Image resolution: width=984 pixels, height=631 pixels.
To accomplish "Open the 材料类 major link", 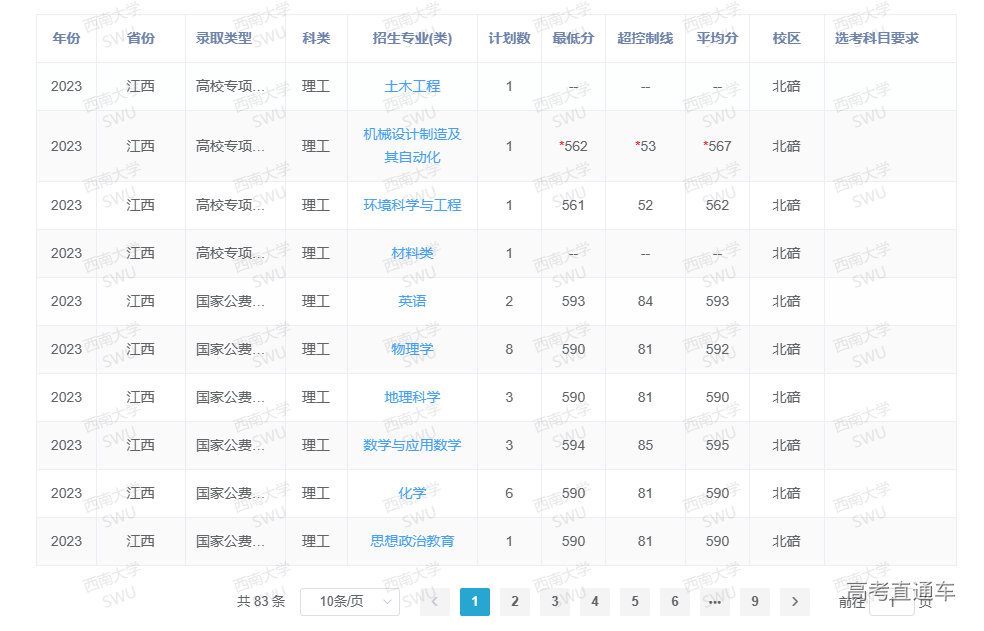I will point(412,253).
